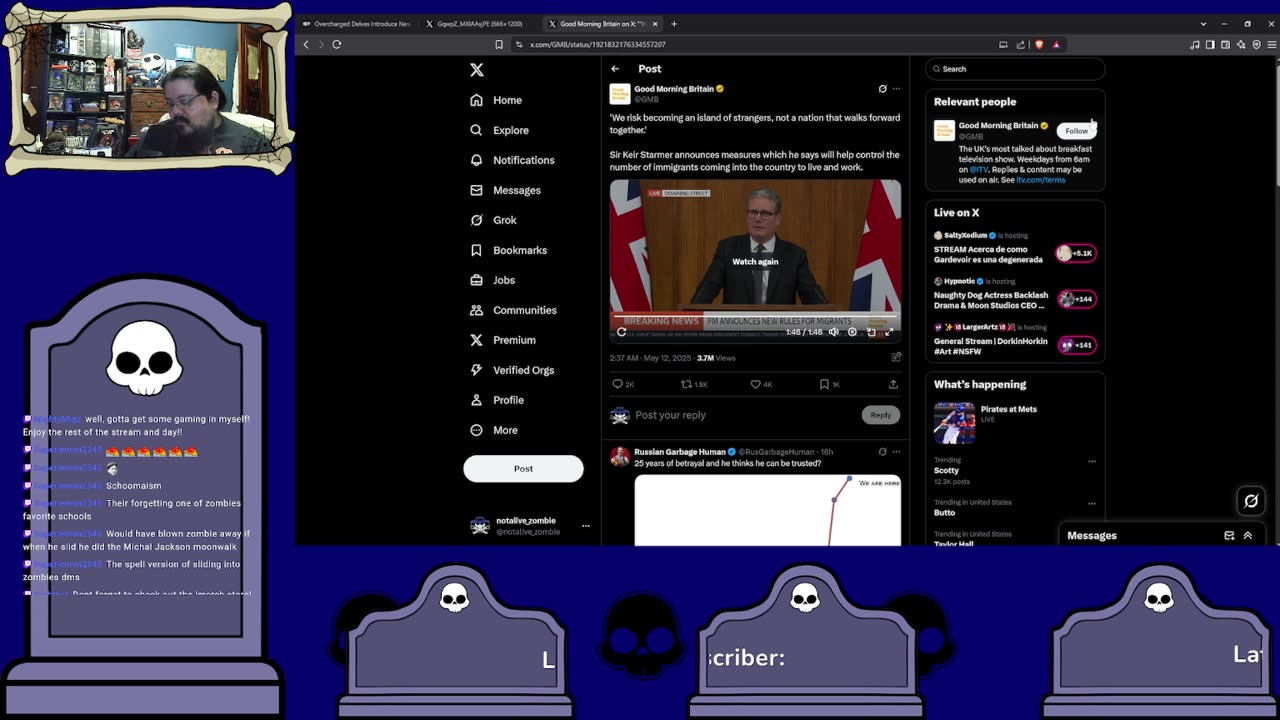Reload the page in the browser
The width and height of the screenshot is (1280, 720).
tap(337, 44)
